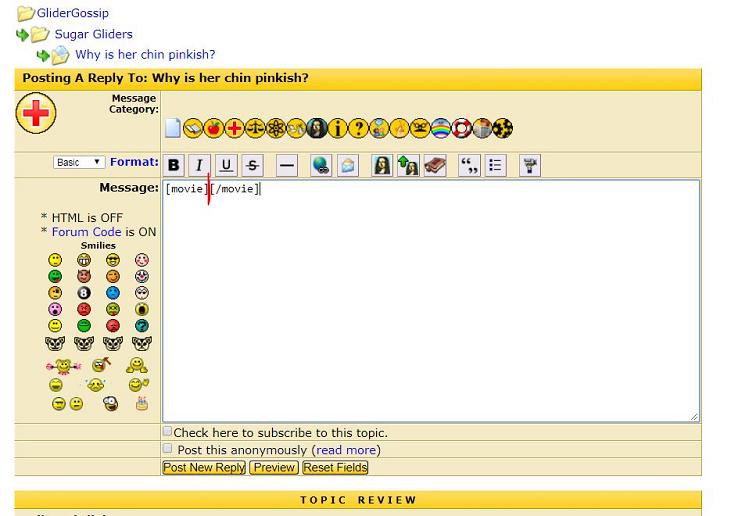Choose the rainbow message category icon

441,128
